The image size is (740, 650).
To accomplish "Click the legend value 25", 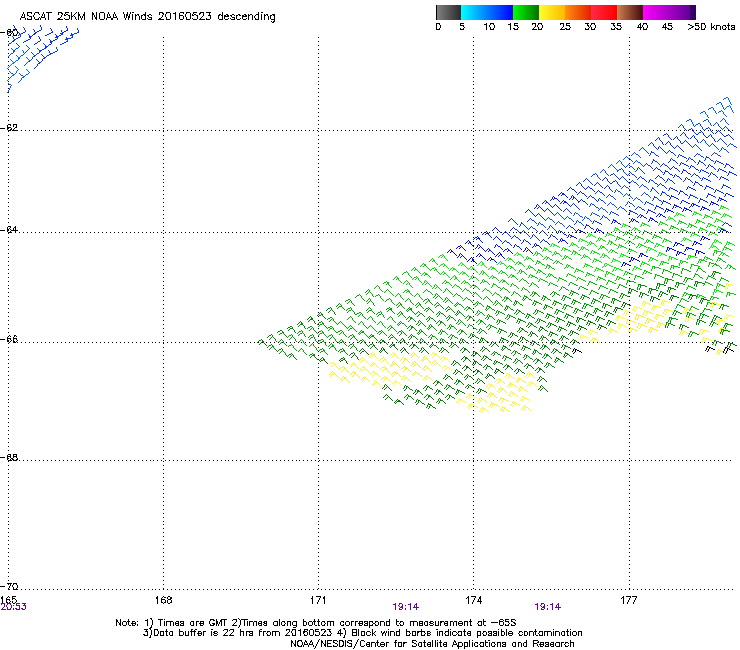I will (565, 27).
